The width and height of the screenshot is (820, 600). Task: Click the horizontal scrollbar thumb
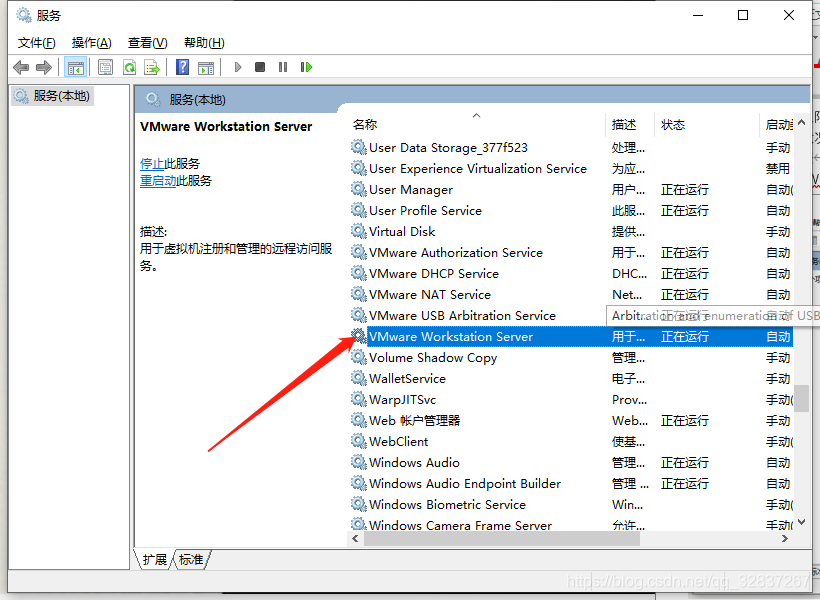[x=502, y=539]
